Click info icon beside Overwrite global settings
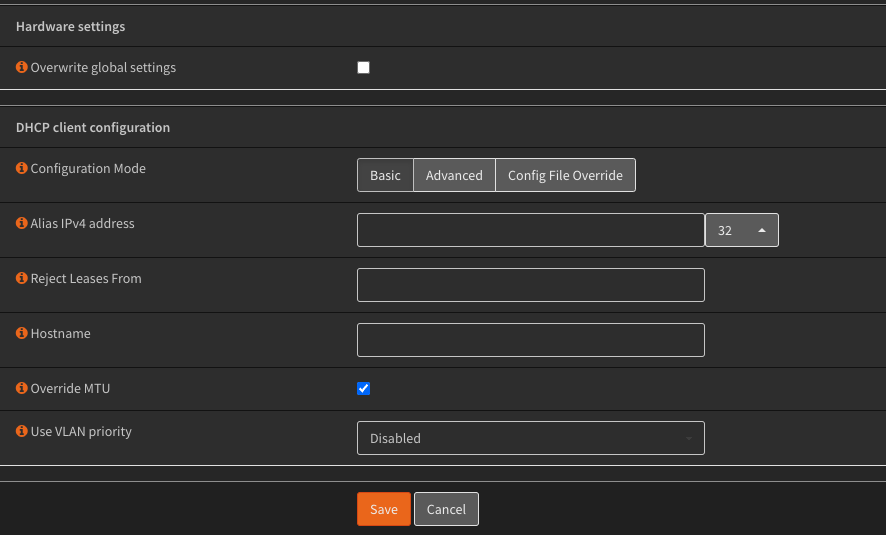 tap(21, 67)
